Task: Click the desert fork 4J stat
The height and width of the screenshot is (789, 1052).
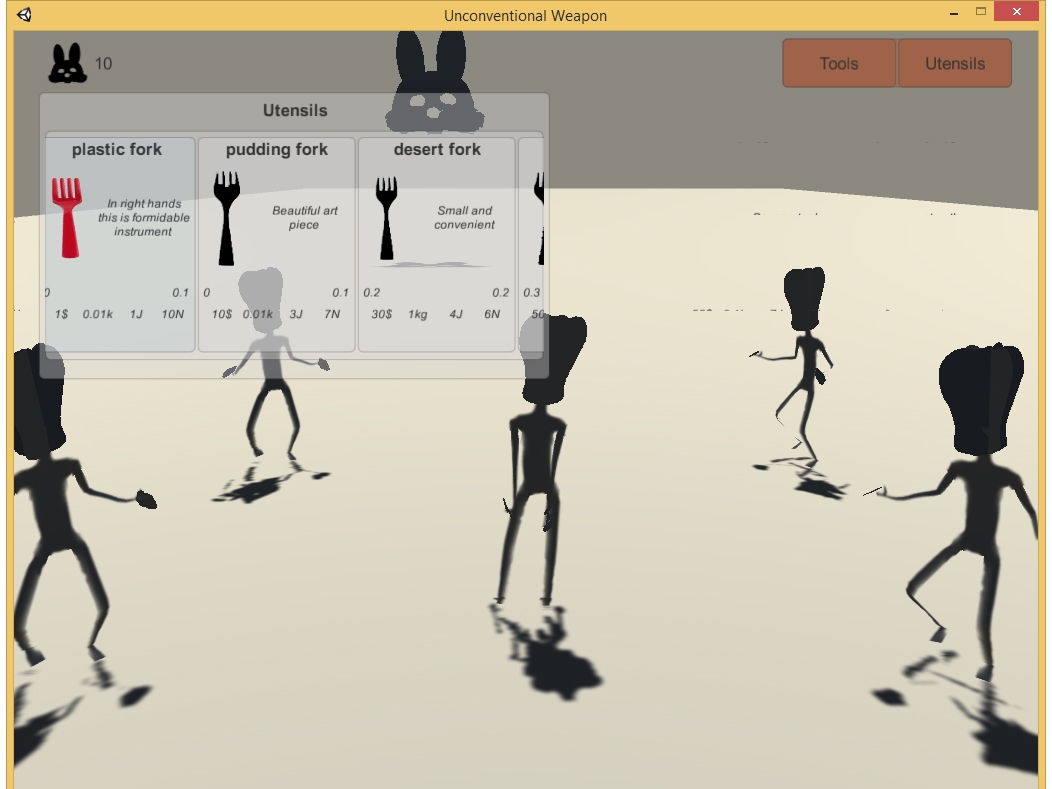Action: click(x=456, y=314)
